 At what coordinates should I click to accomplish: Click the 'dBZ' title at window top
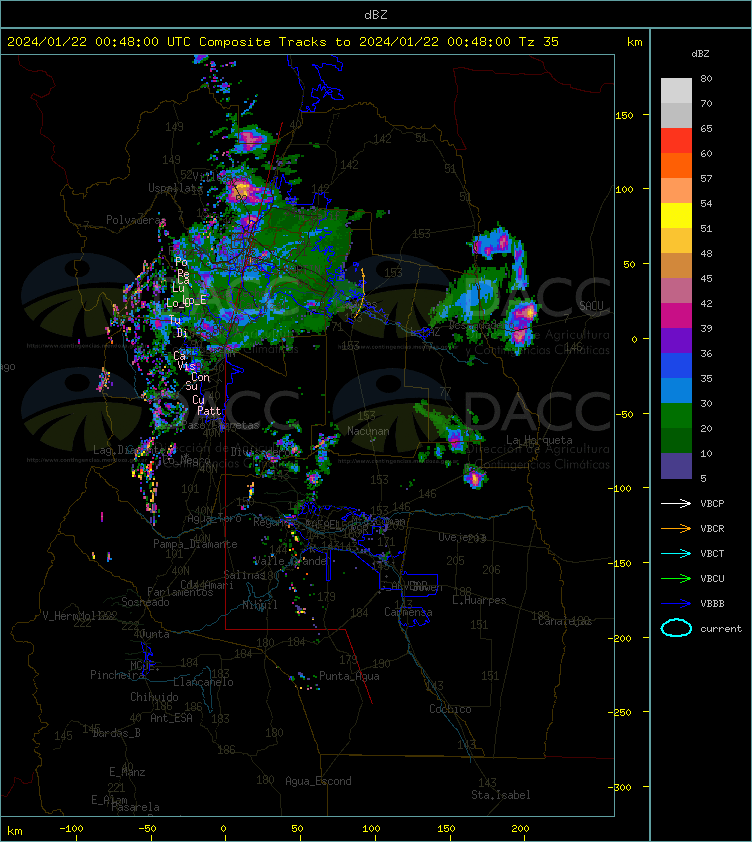pyautogui.click(x=375, y=14)
